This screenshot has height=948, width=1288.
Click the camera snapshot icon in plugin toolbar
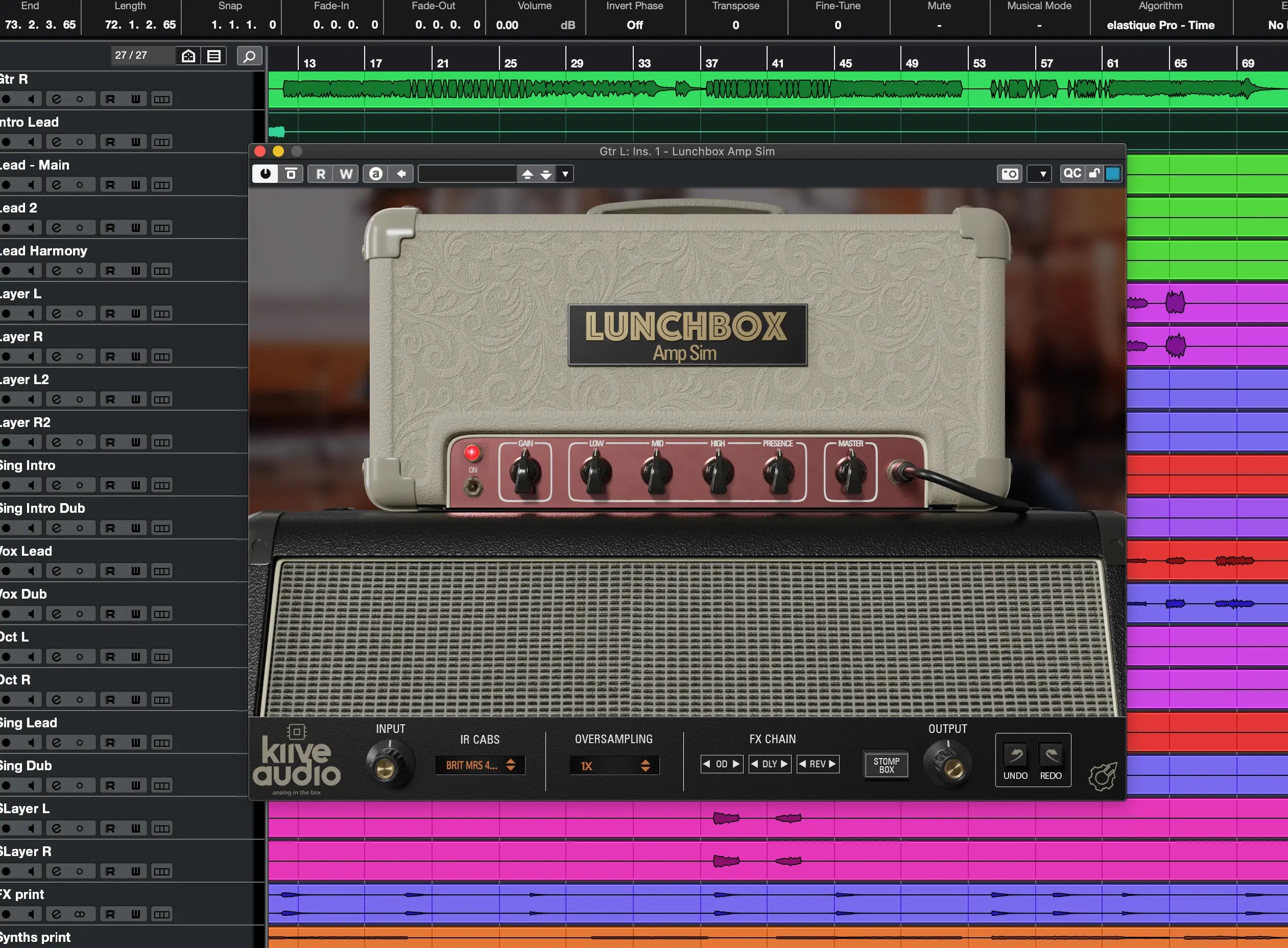coord(1010,174)
